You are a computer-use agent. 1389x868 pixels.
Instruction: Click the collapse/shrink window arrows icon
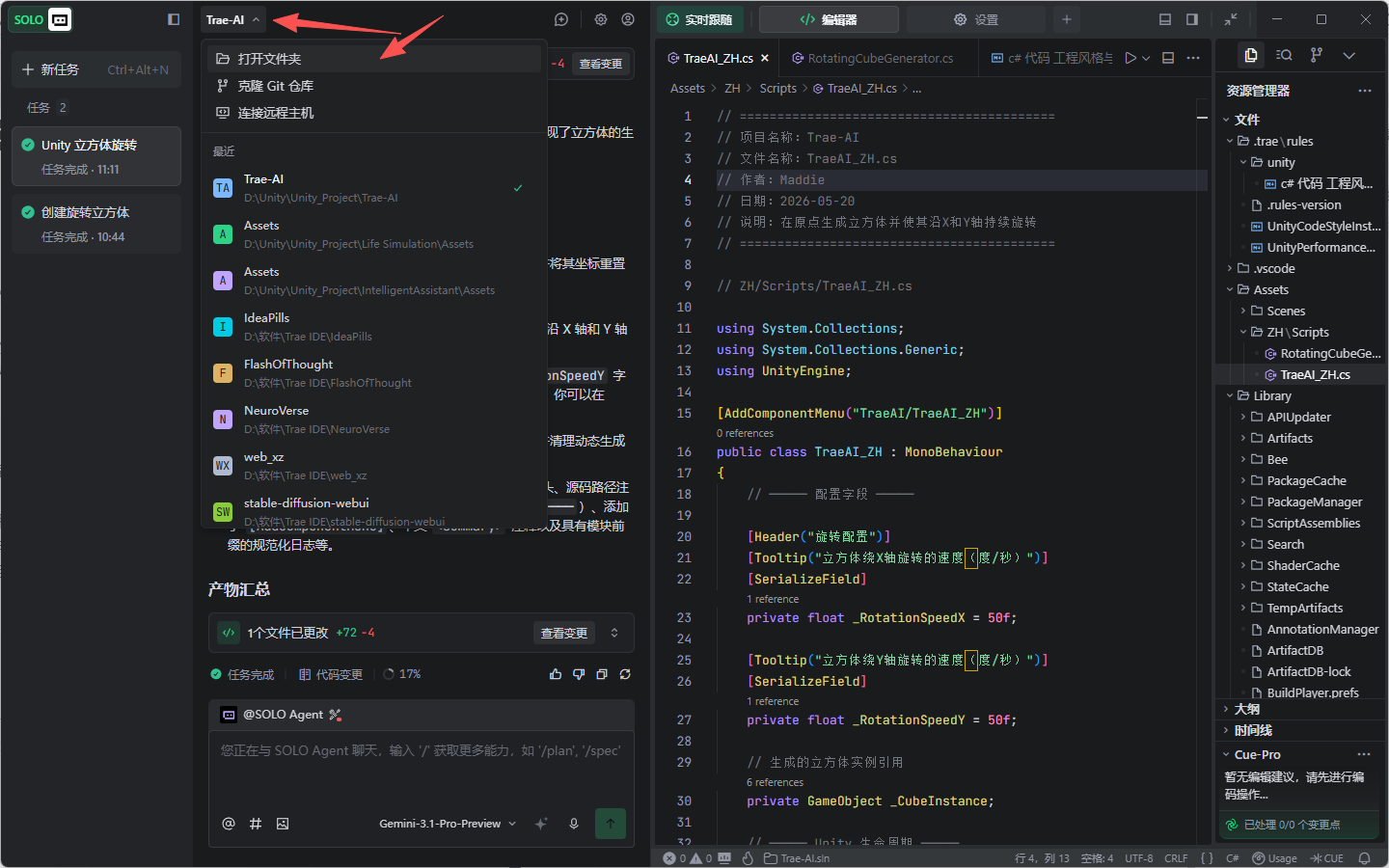[1231, 19]
